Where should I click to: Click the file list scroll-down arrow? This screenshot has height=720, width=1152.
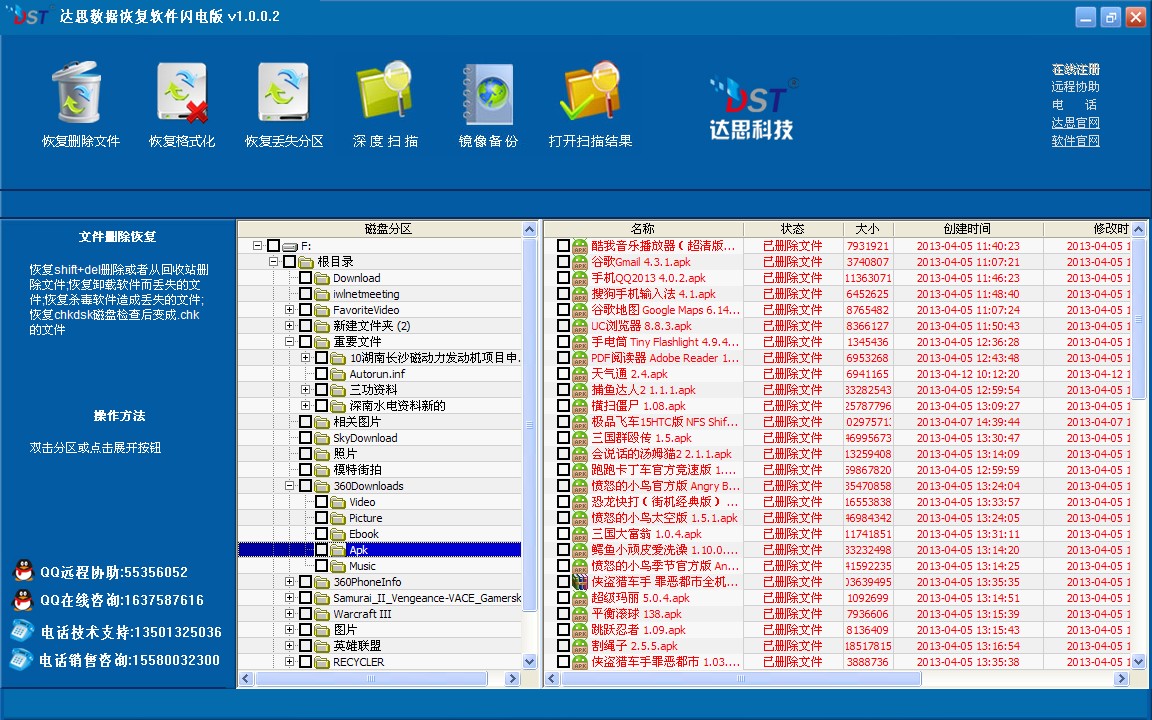pos(1139,662)
